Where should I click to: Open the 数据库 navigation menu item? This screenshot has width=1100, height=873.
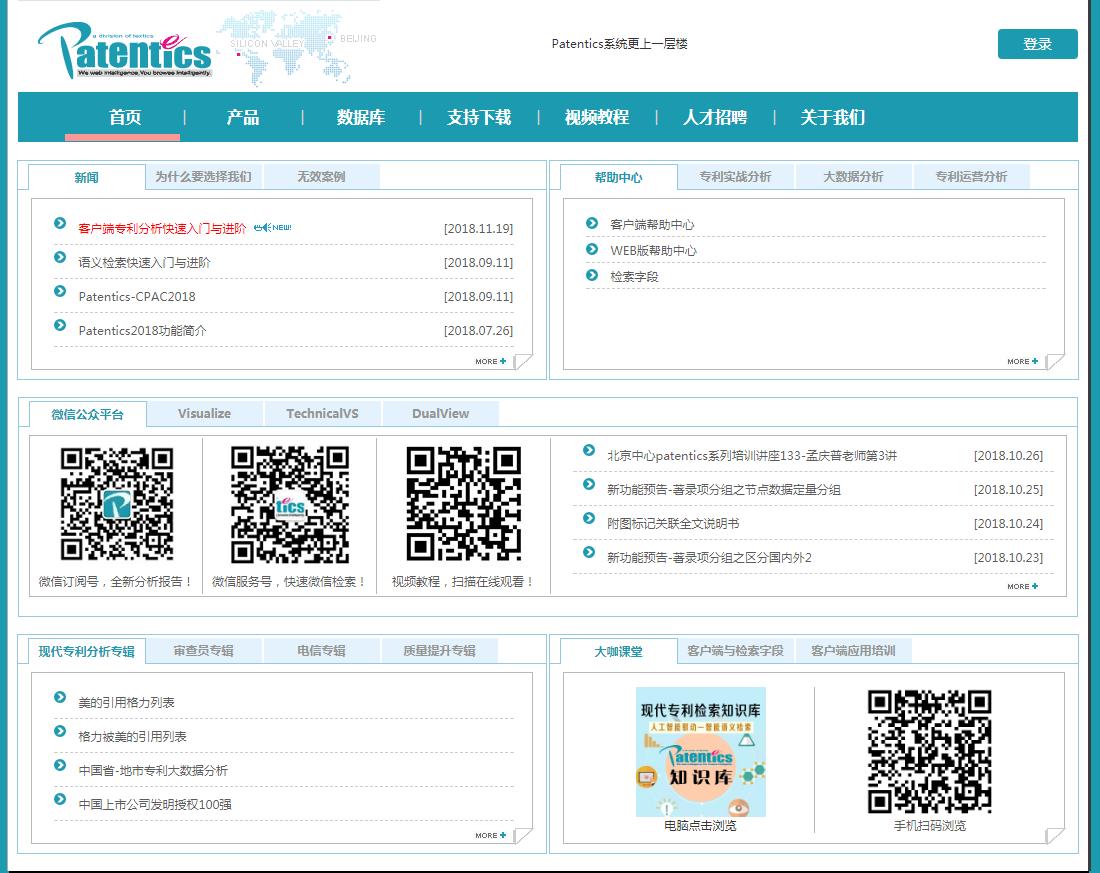point(361,117)
